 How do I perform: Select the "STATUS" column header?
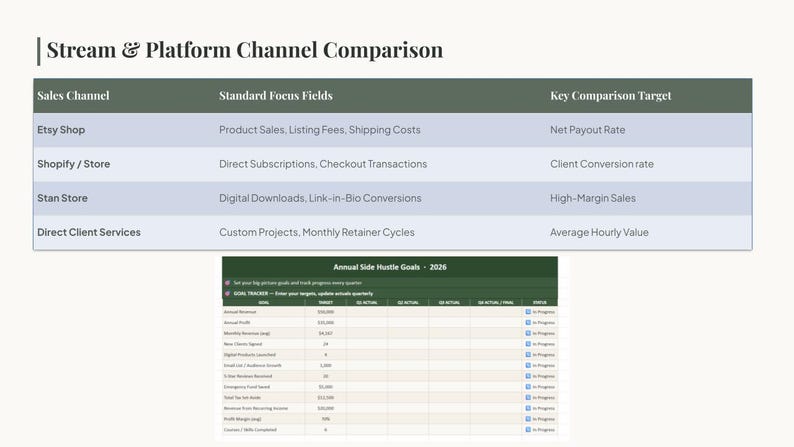click(x=540, y=303)
